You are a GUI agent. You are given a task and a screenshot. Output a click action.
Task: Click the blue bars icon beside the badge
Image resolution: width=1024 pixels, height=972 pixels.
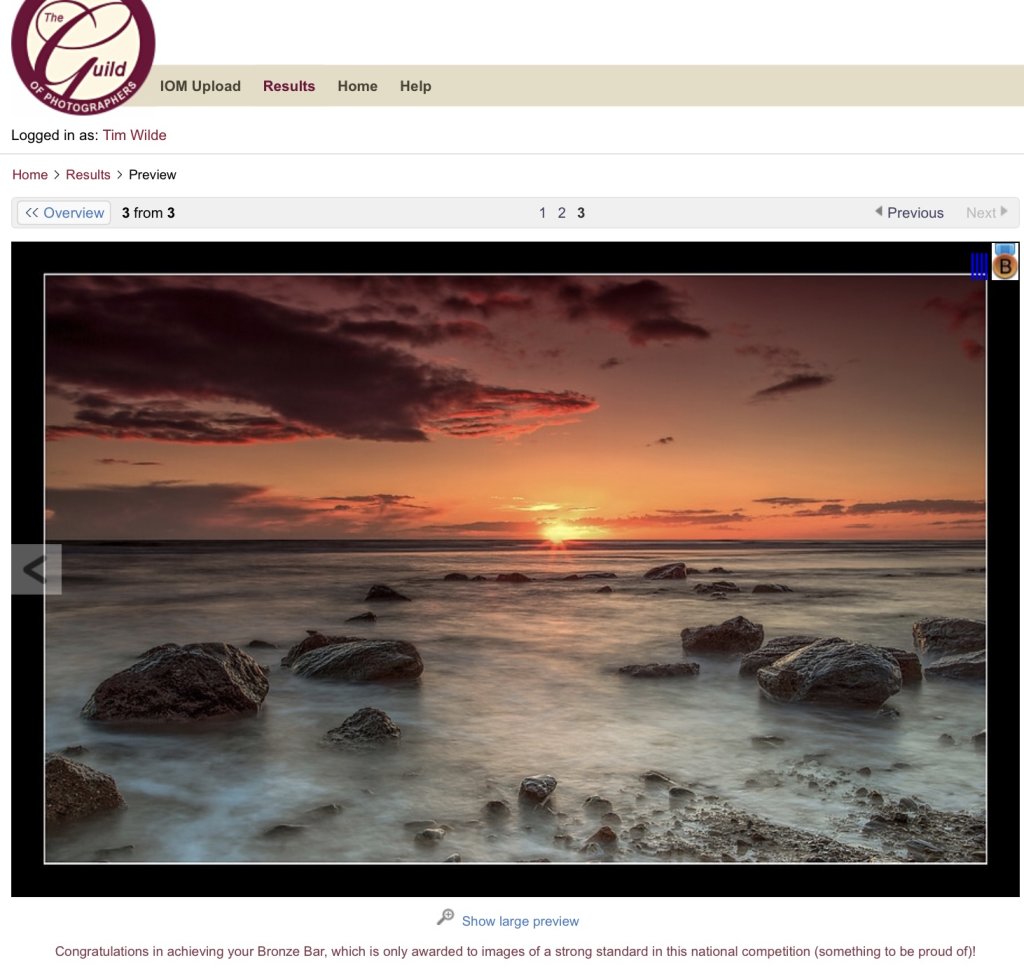980,265
